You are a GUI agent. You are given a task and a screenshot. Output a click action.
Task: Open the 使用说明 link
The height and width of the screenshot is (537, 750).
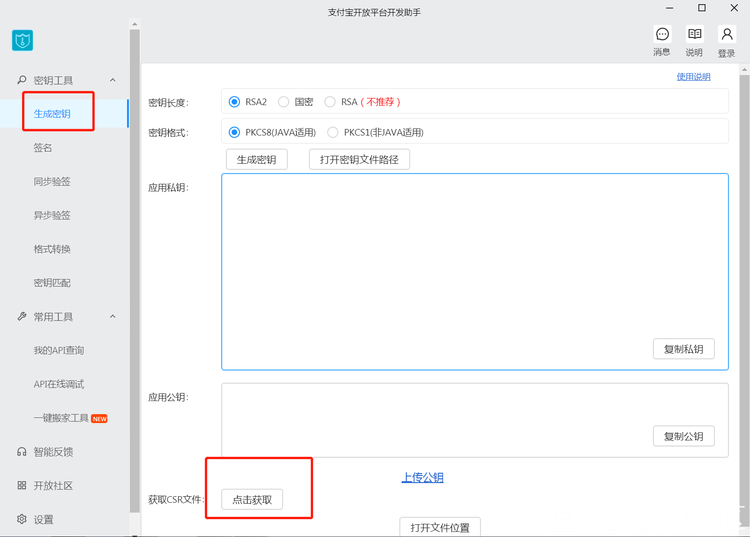pyautogui.click(x=693, y=77)
